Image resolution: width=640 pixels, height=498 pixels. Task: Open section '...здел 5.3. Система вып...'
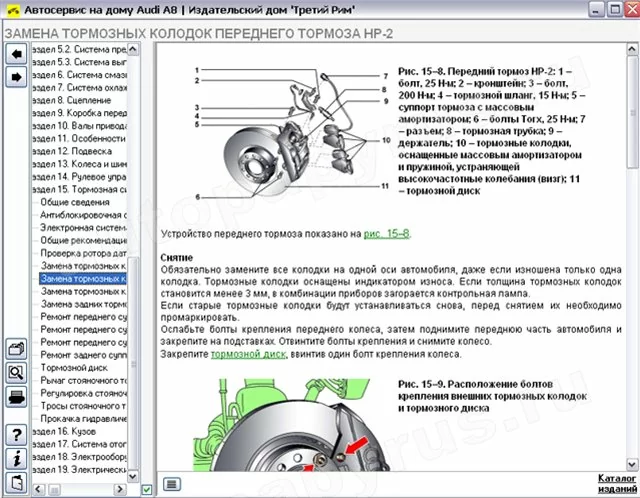click(80, 62)
